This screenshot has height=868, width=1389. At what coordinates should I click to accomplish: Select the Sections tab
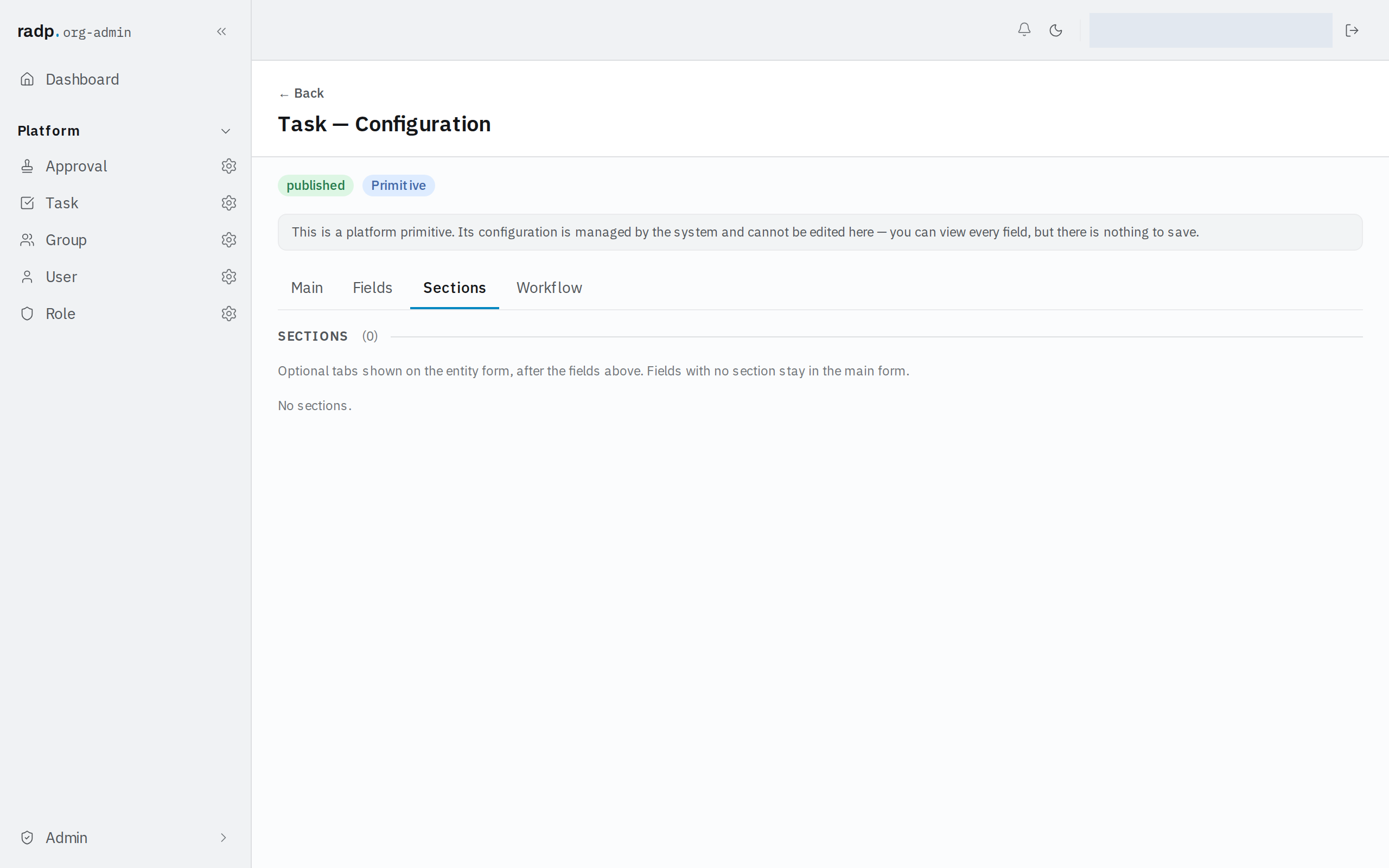click(x=454, y=288)
